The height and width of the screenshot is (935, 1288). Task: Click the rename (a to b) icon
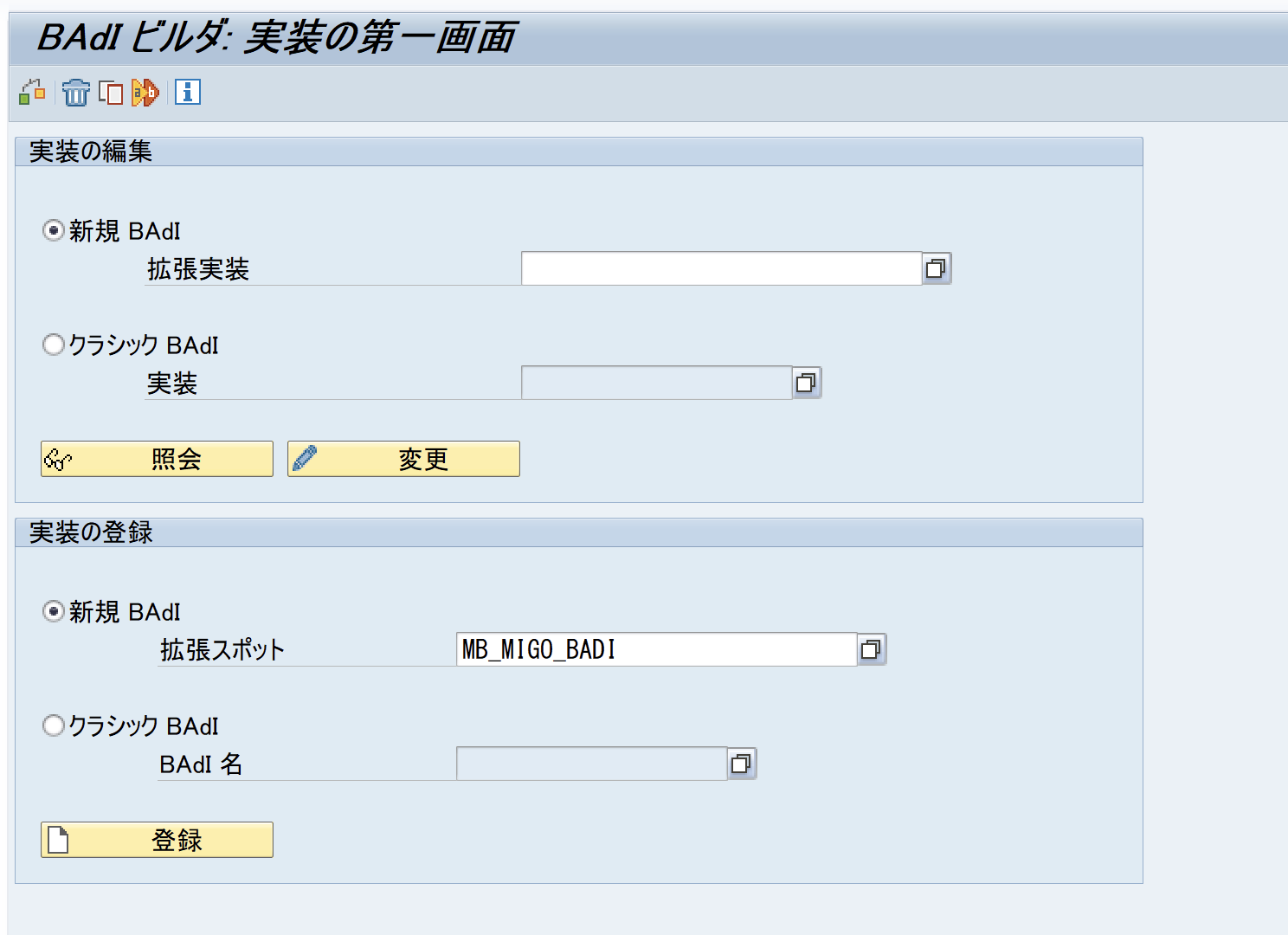point(145,92)
